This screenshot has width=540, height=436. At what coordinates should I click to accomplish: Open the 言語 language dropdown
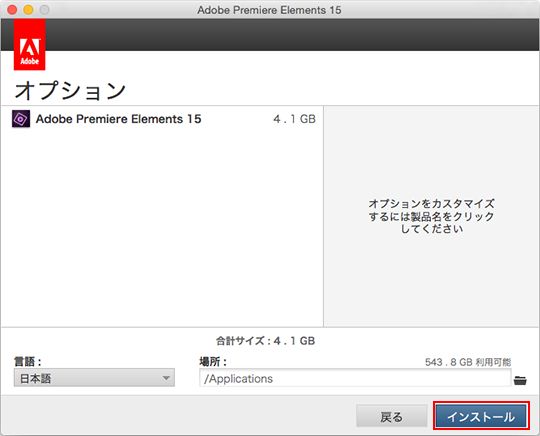click(94, 378)
